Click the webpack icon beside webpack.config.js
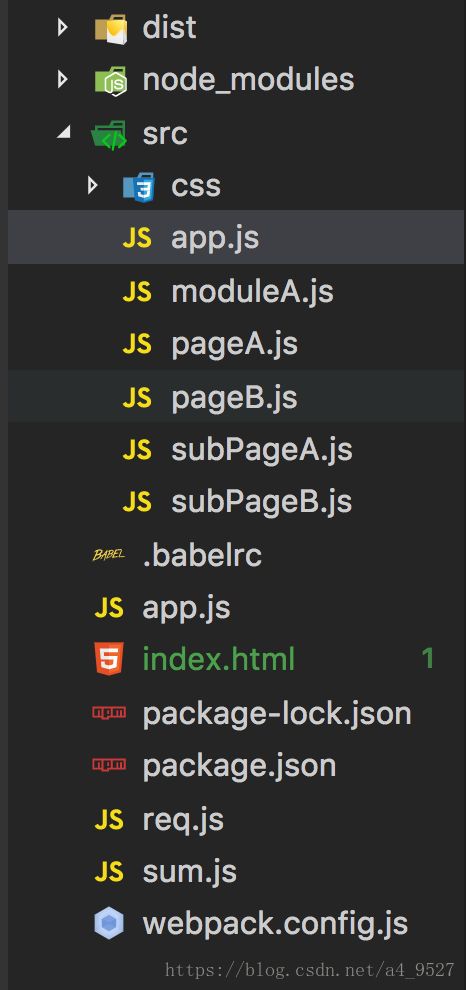466x990 pixels. click(x=109, y=923)
